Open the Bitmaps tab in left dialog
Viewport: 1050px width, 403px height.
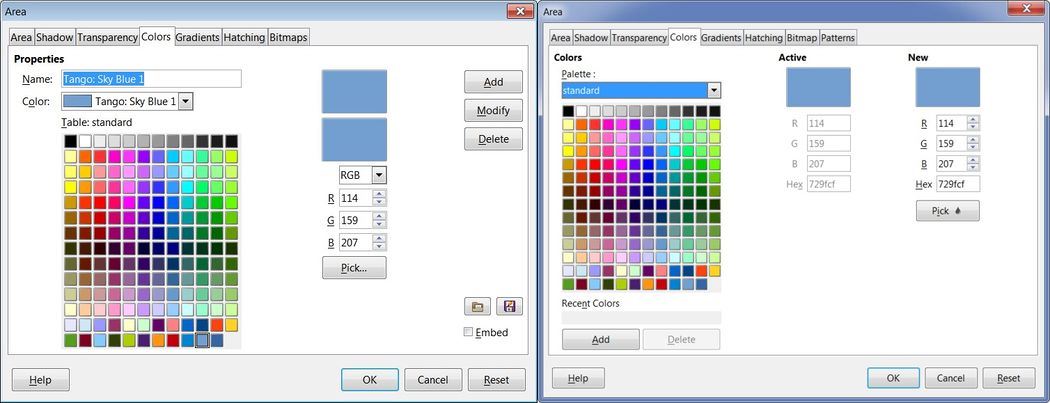(289, 37)
